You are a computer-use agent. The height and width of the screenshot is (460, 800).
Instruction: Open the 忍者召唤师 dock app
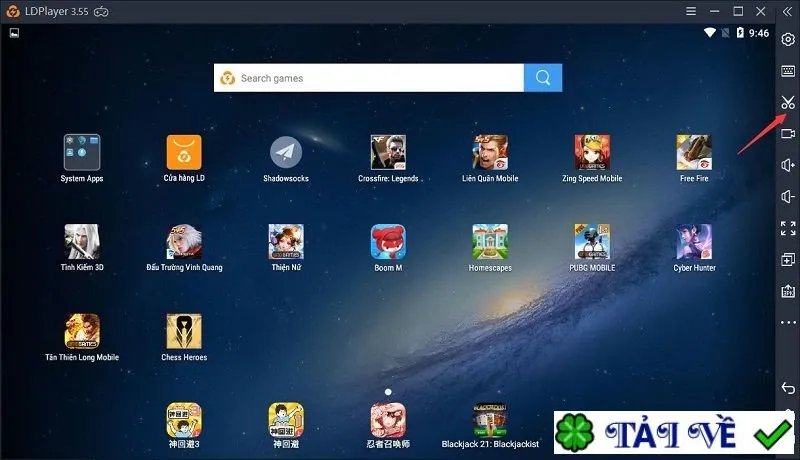pyautogui.click(x=388, y=420)
